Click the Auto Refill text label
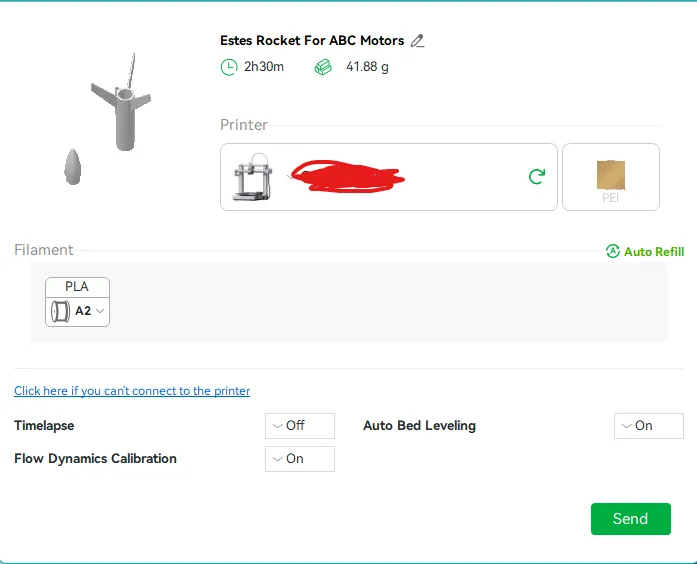697x564 pixels. pyautogui.click(x=654, y=252)
